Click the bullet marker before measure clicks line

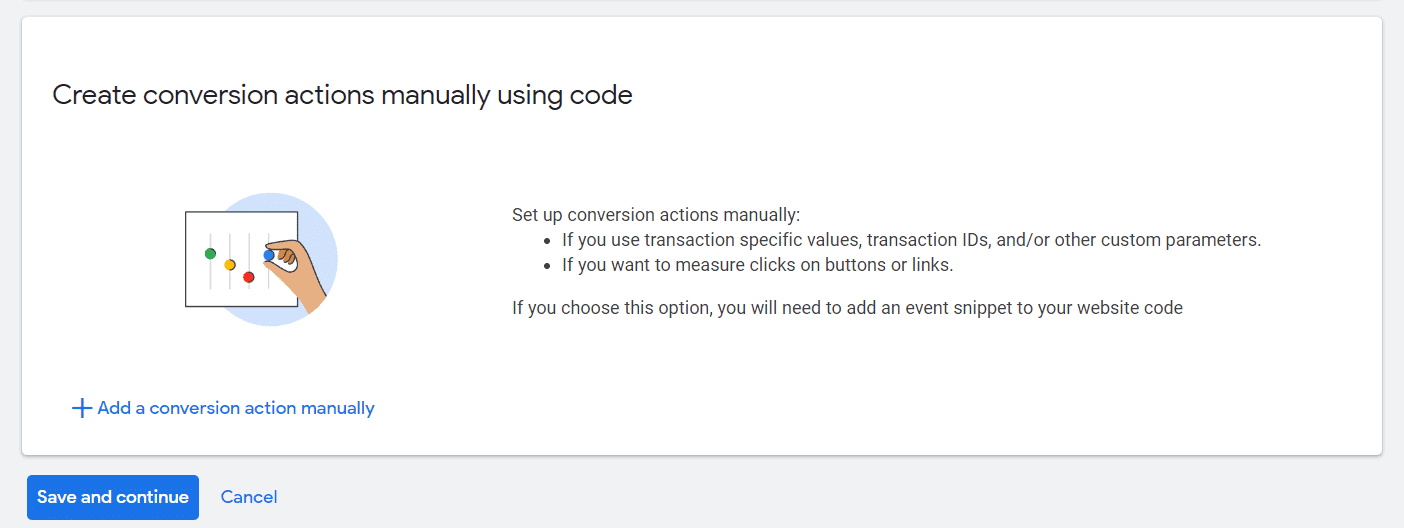(x=547, y=266)
